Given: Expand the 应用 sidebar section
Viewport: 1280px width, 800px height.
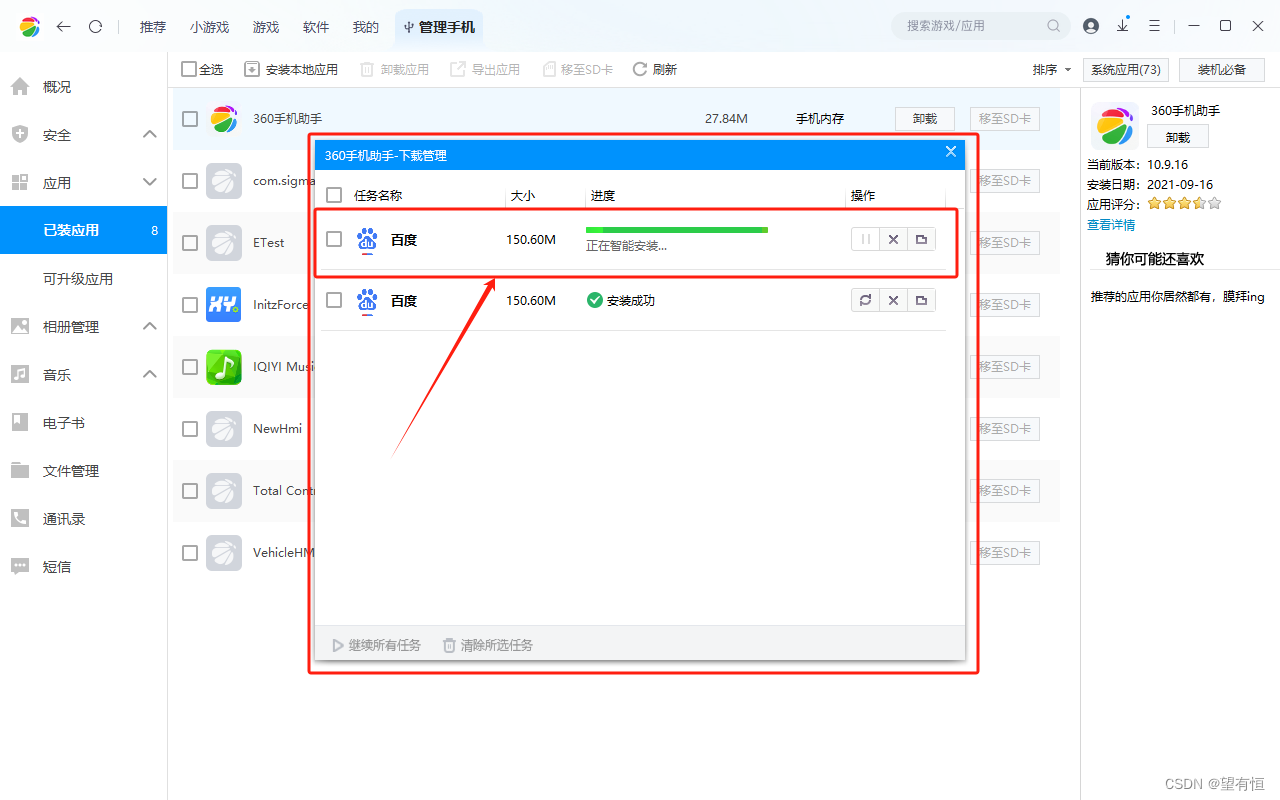Looking at the screenshot, I should point(150,183).
